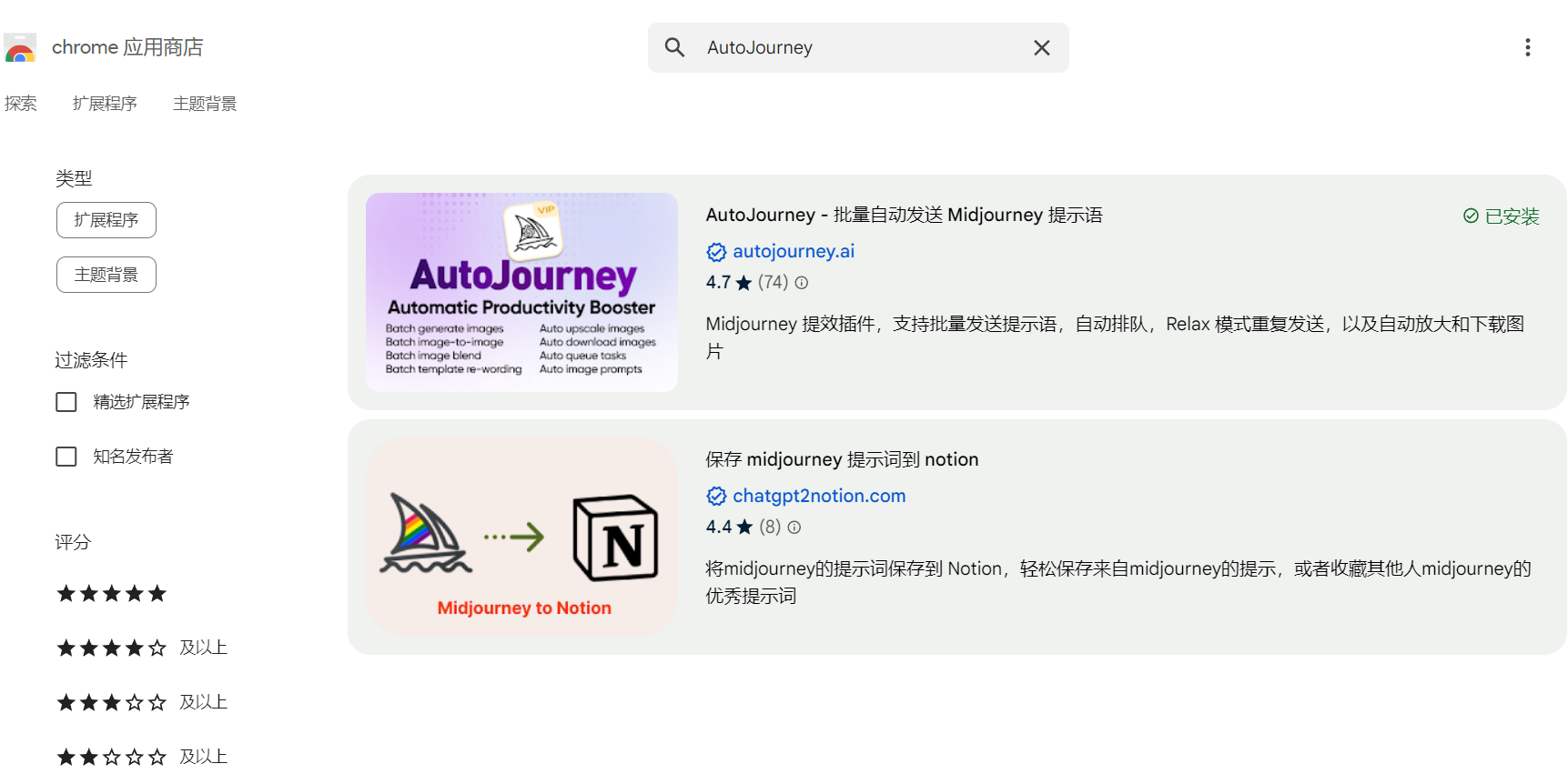
Task: Open the 主题背景 tab in top navigation
Action: (x=205, y=104)
